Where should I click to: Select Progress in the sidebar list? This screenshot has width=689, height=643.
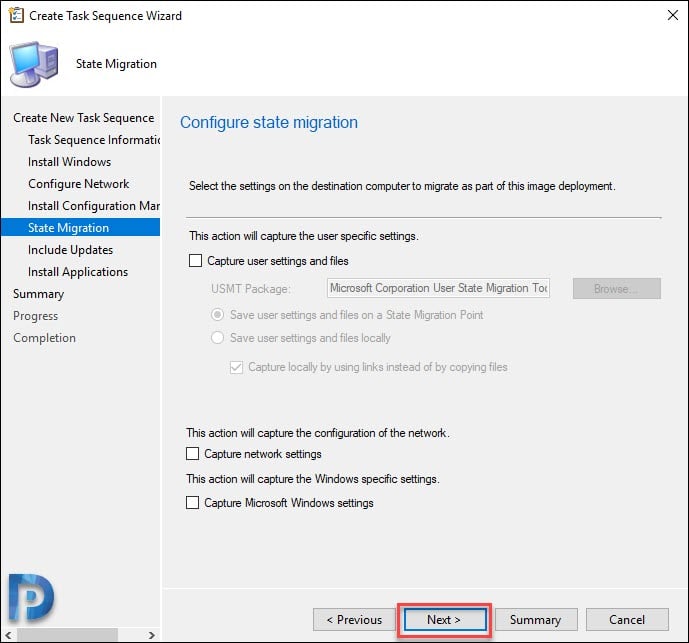click(x=36, y=316)
